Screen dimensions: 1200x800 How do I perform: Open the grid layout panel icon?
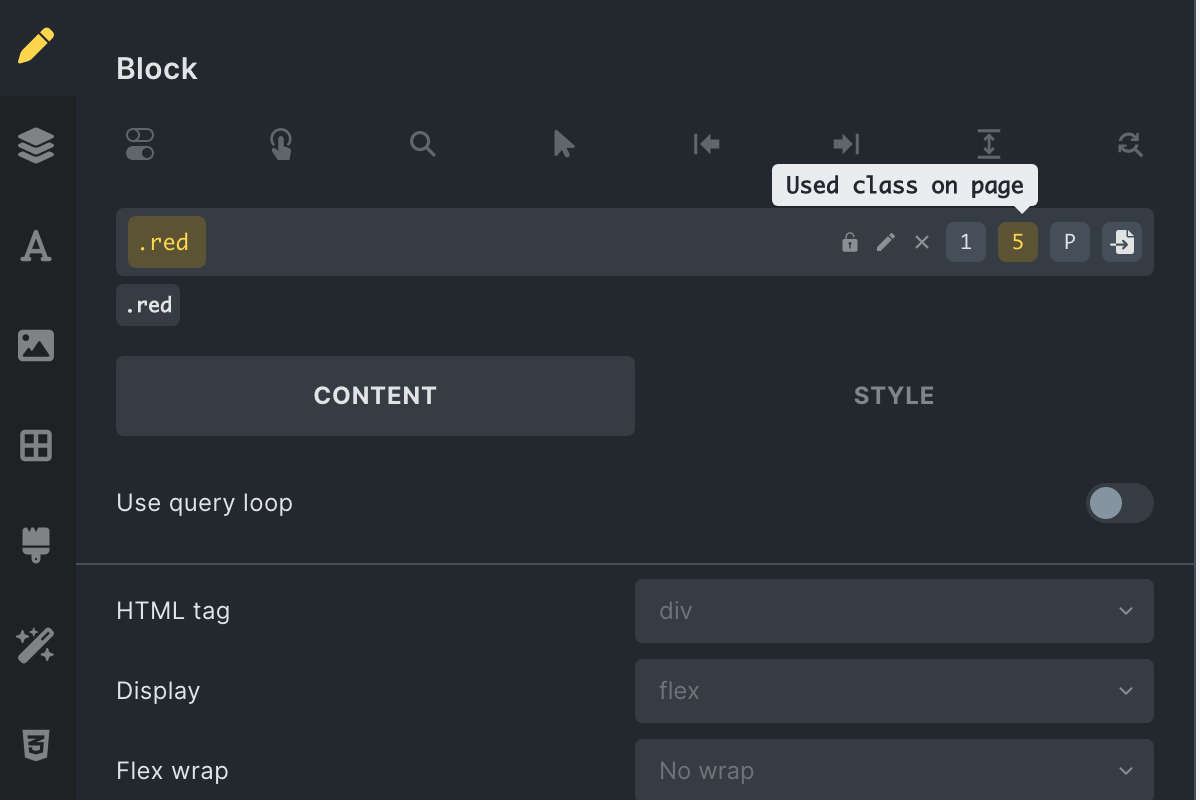pos(36,445)
